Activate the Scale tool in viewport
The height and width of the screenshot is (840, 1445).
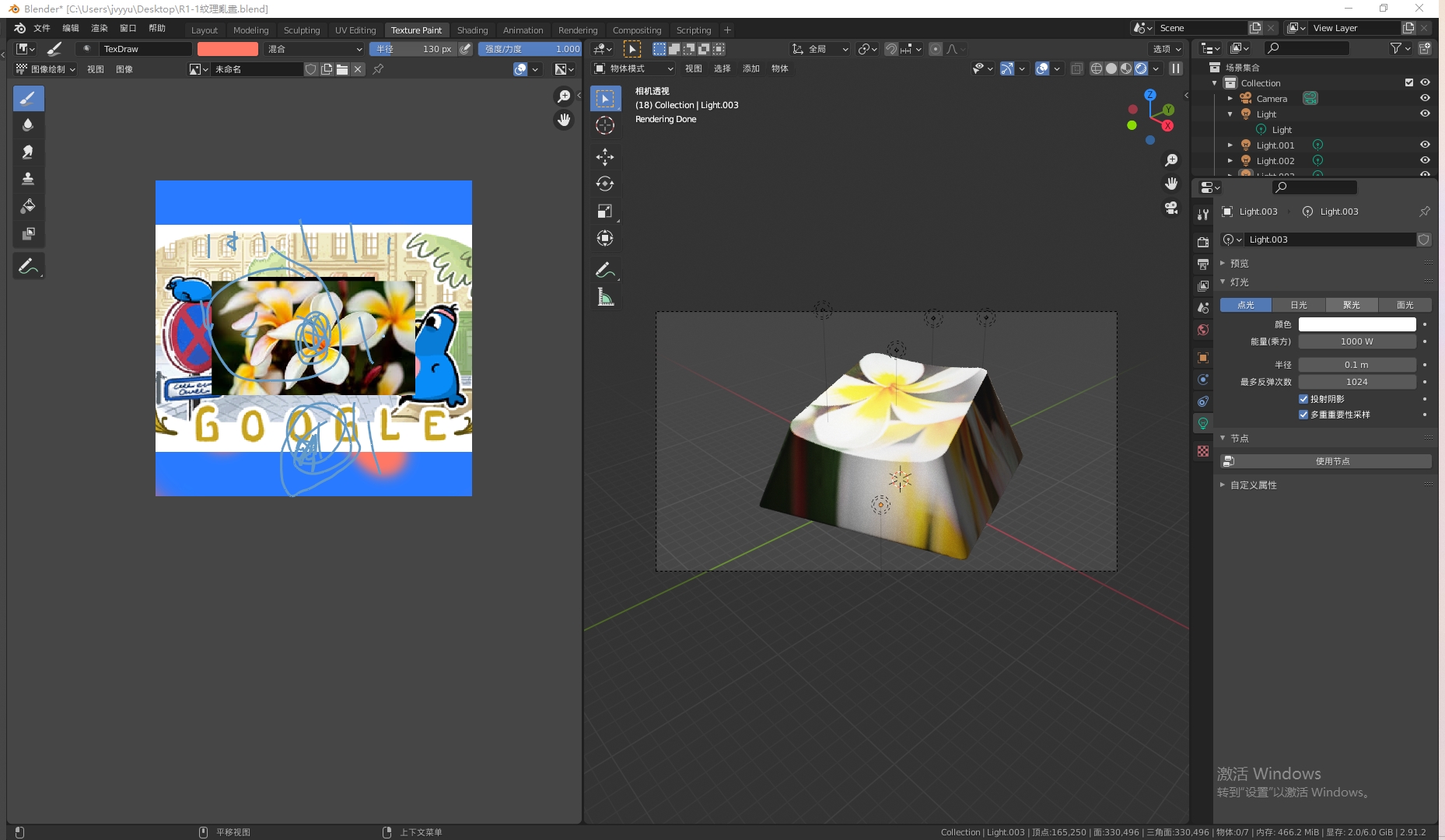(605, 212)
